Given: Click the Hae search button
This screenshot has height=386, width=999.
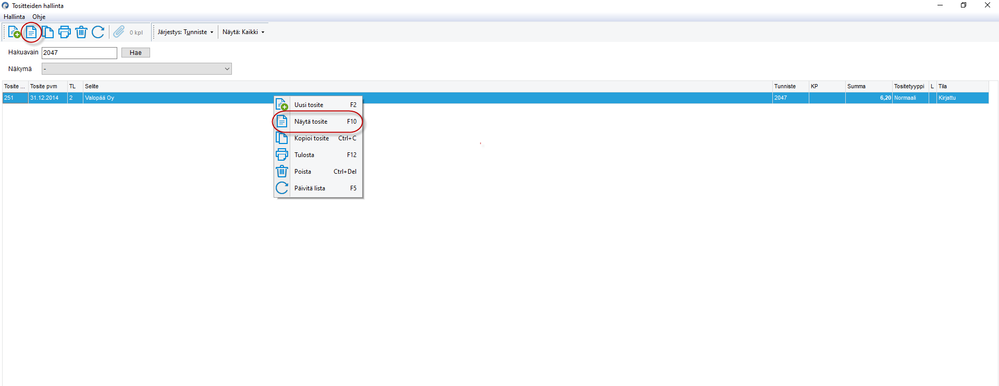Looking at the screenshot, I should (135, 53).
